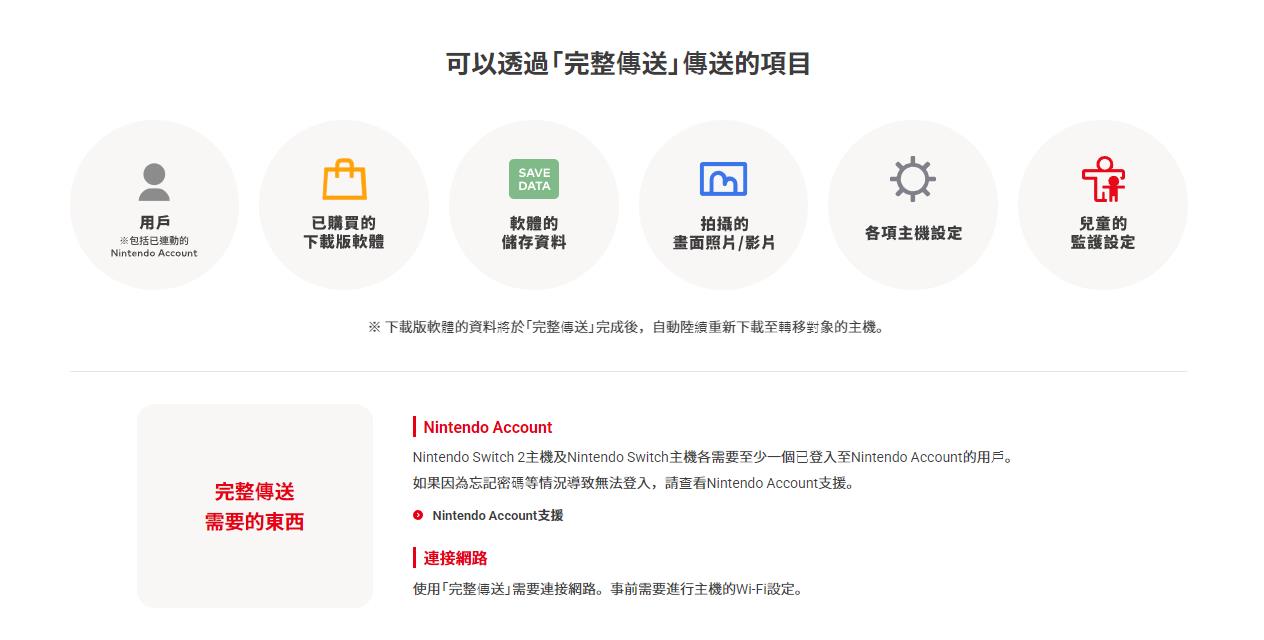Click the 各項主機設定 label
Viewport: 1264px width, 640px height.
pyautogui.click(x=912, y=233)
